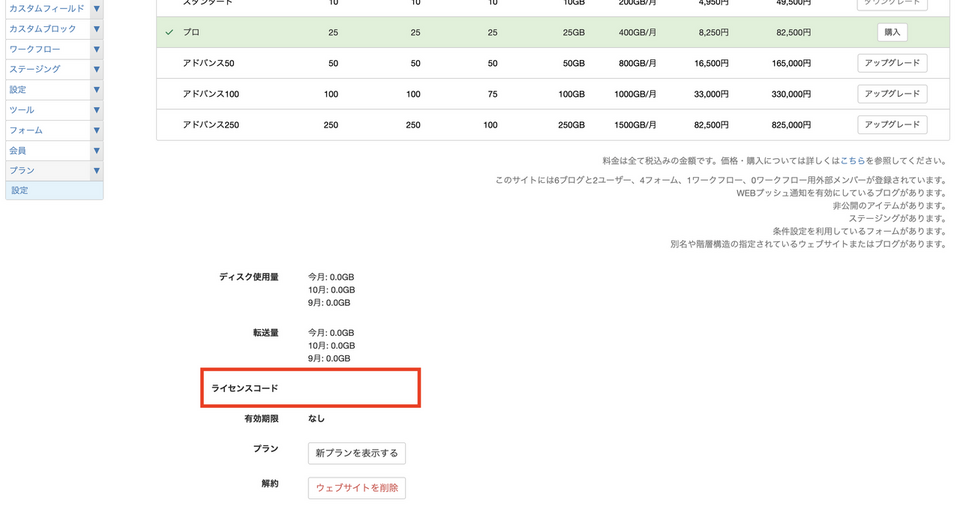Expand the フォーム section arrow
960x509 pixels.
[x=96, y=130]
